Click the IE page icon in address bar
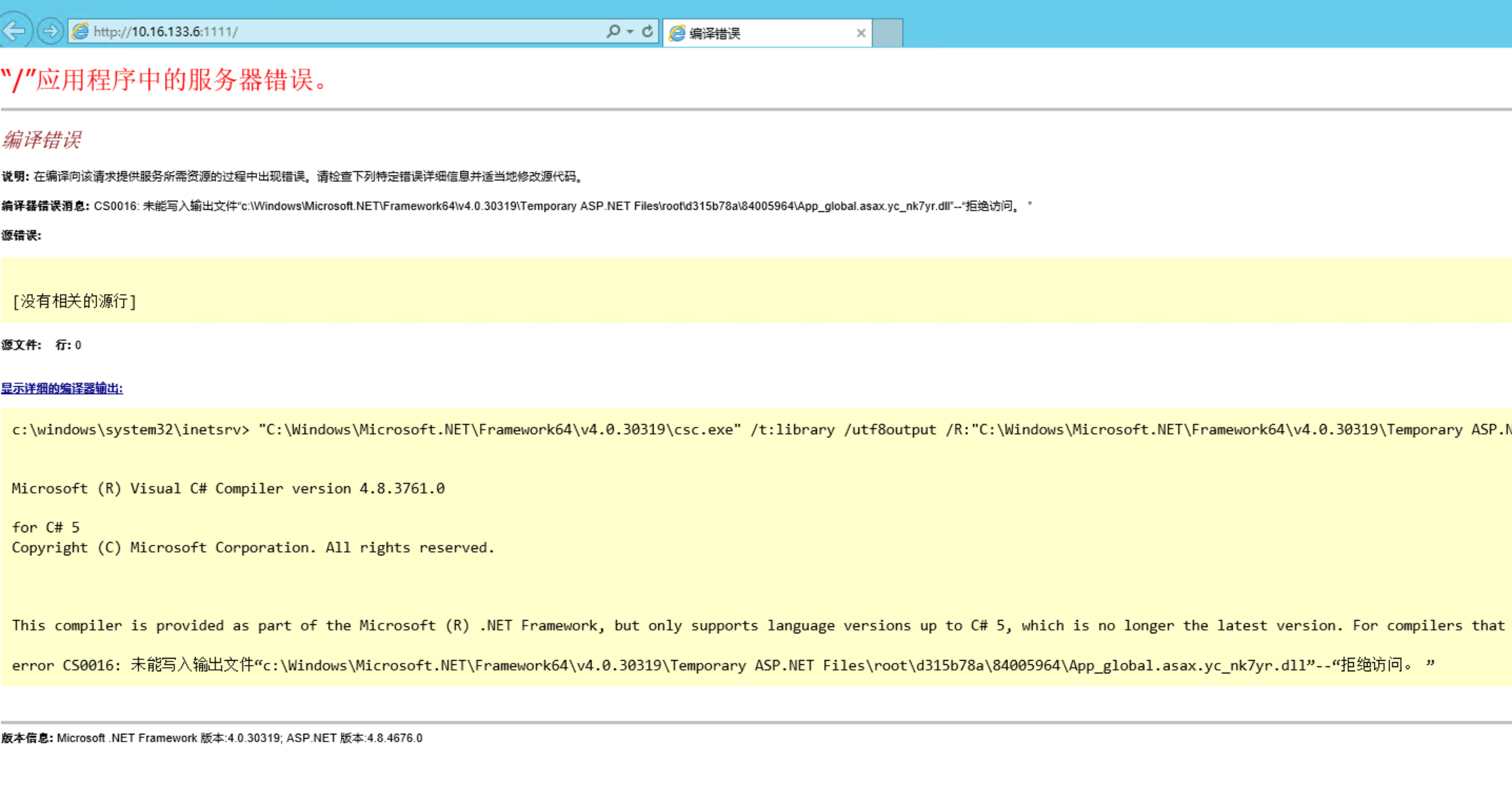The width and height of the screenshot is (1512, 811). point(81,32)
